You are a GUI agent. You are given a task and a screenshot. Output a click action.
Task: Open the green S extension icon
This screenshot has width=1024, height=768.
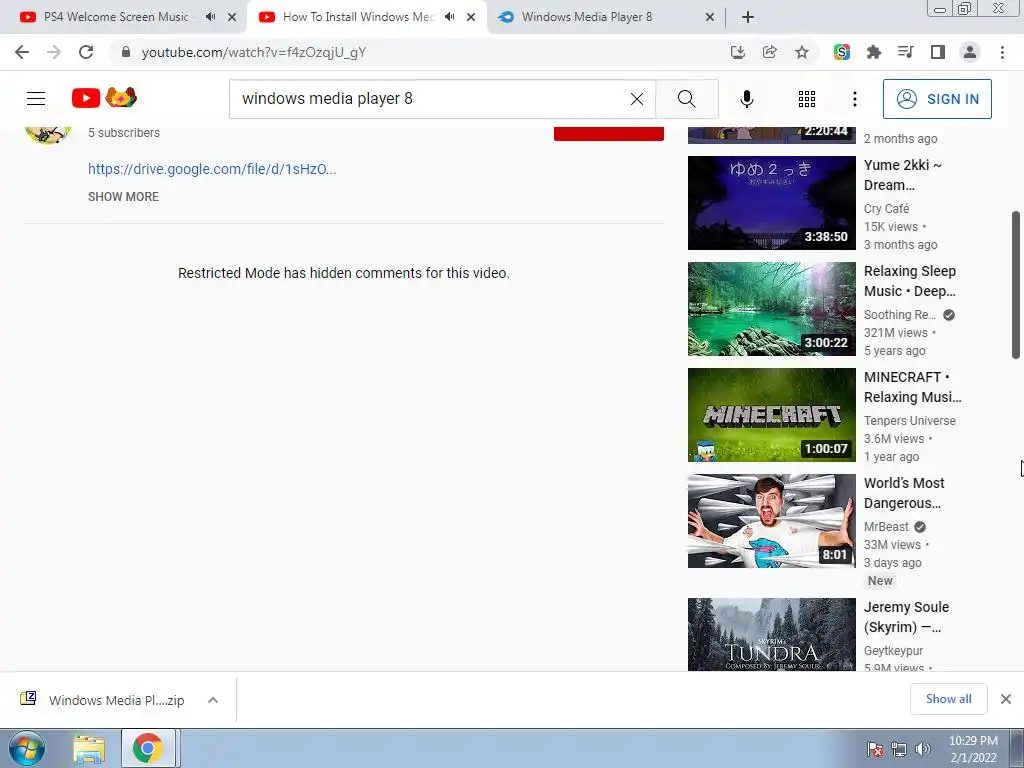click(x=842, y=52)
